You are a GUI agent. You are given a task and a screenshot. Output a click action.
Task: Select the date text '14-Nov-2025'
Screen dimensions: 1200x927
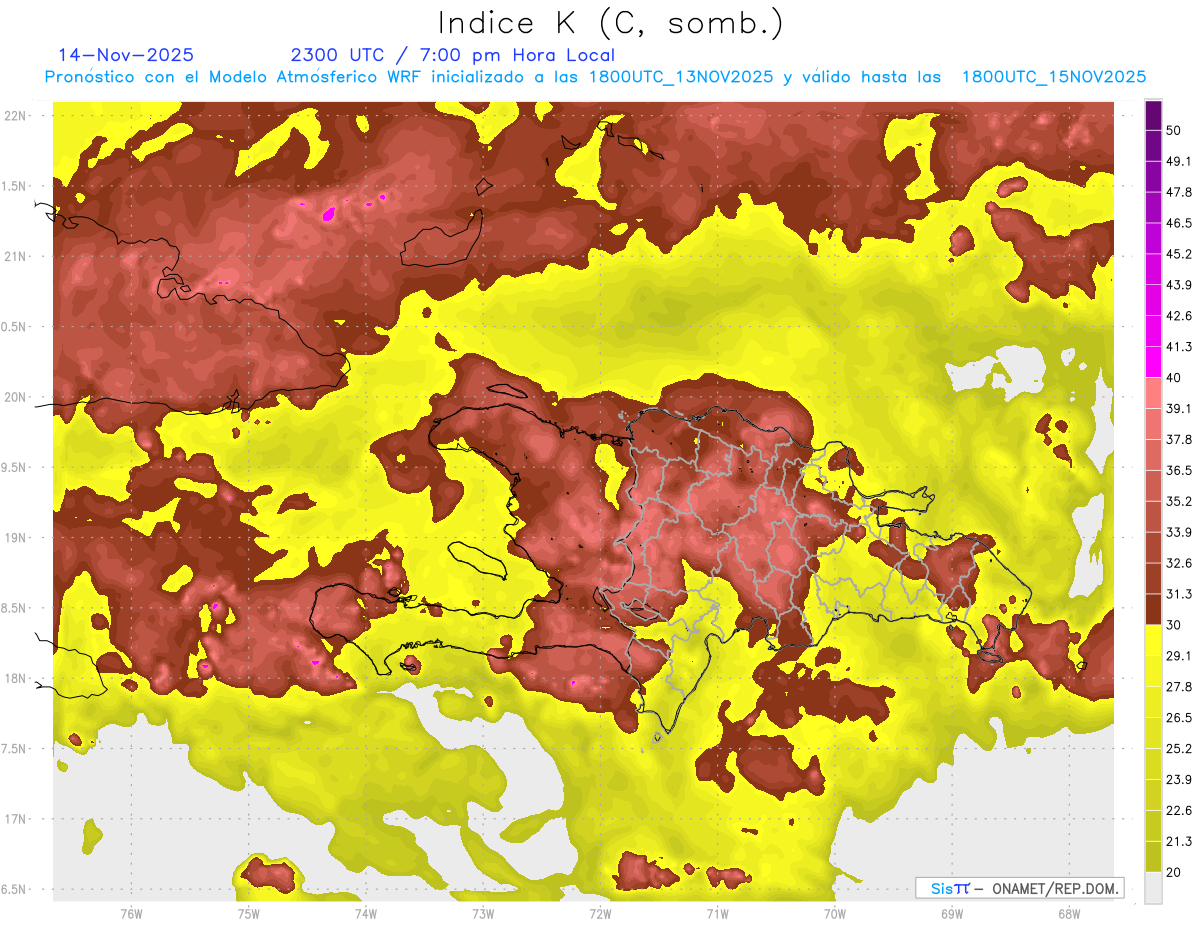click(126, 55)
